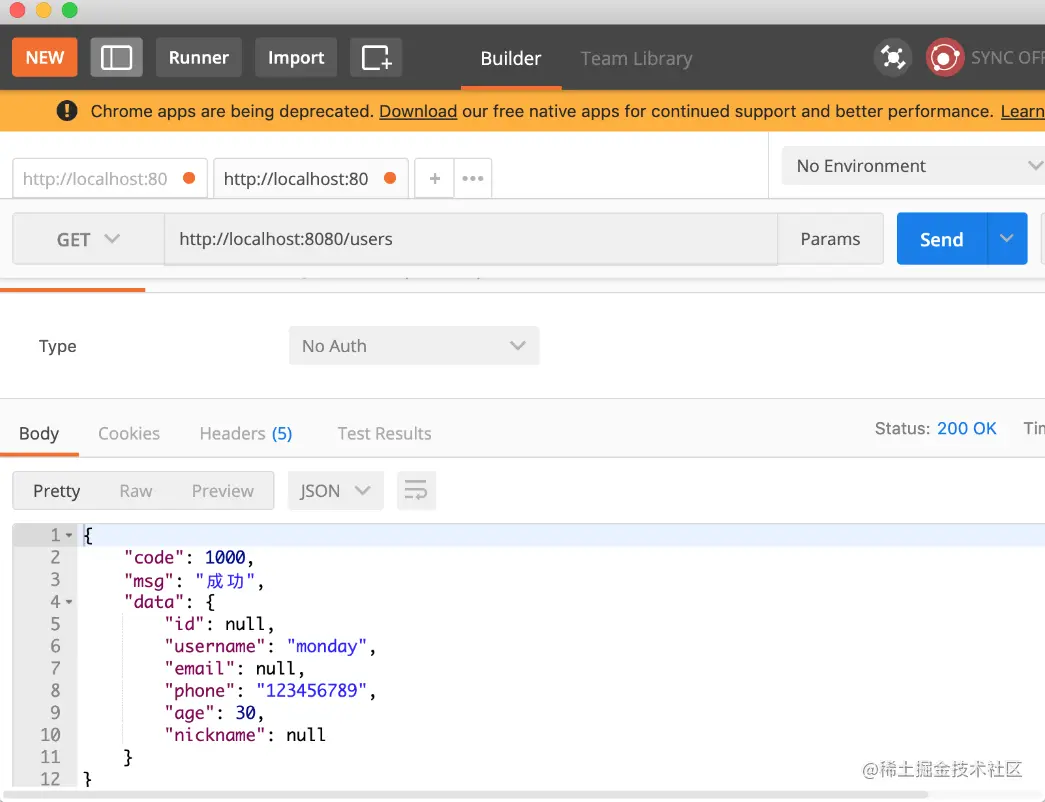The width and height of the screenshot is (1045, 802).
Task: Select Pretty view mode
Action: [57, 491]
